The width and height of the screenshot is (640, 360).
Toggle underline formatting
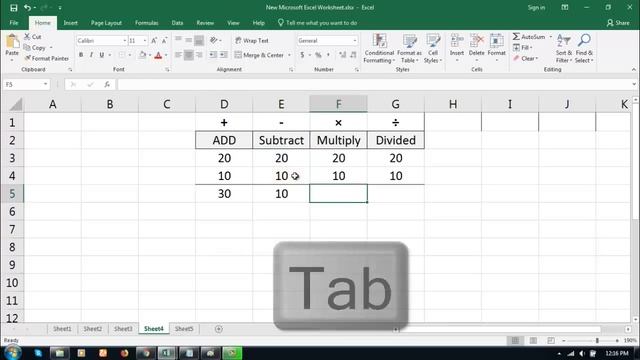tap(101, 55)
